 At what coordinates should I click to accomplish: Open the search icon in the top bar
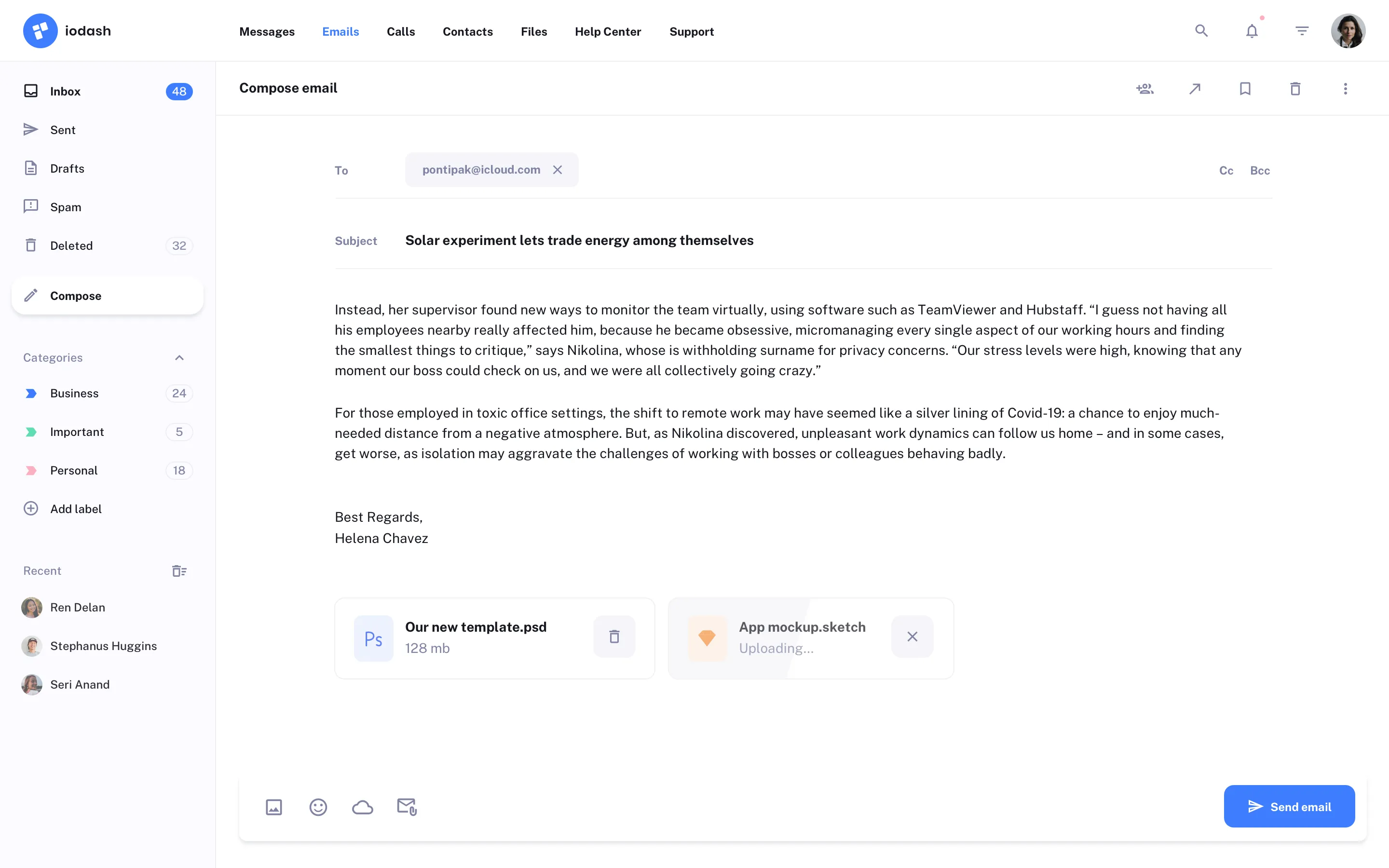click(x=1201, y=30)
